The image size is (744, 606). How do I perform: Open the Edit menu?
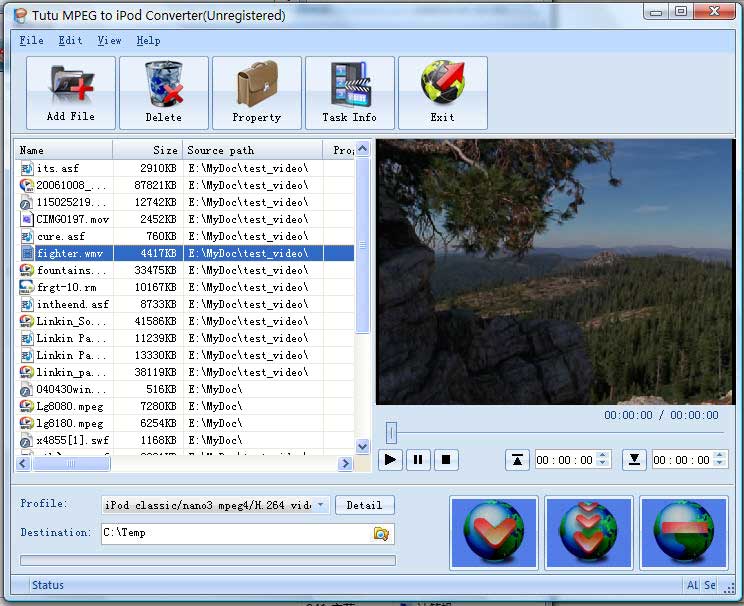pyautogui.click(x=70, y=41)
